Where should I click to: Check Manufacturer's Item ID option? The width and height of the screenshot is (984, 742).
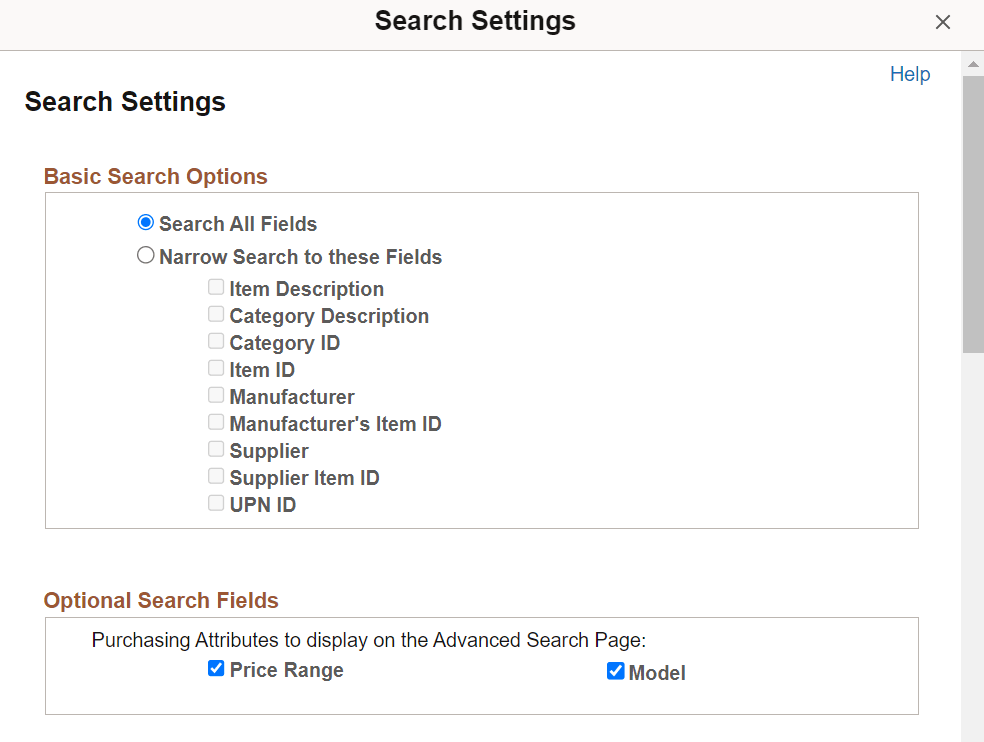215,421
